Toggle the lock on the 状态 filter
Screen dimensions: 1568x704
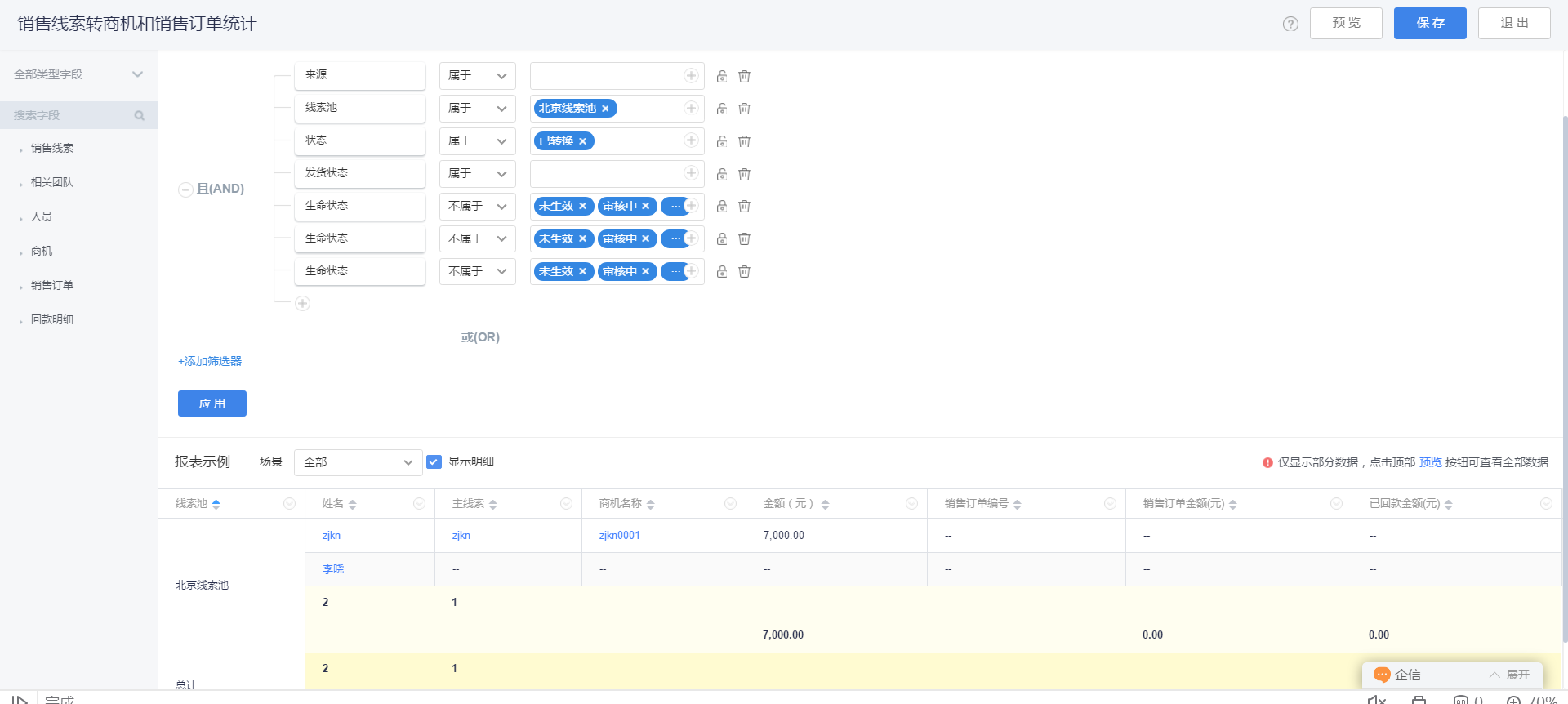[x=722, y=141]
